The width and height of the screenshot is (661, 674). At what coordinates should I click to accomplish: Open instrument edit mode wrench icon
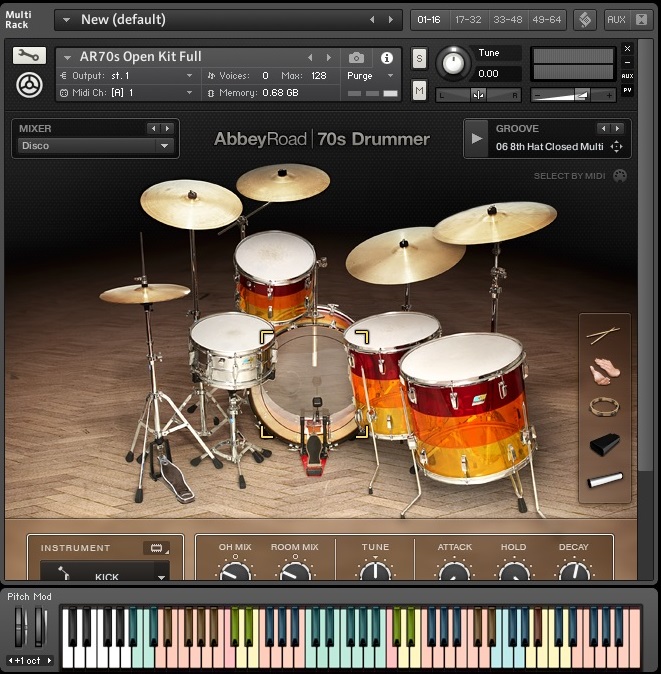29,55
